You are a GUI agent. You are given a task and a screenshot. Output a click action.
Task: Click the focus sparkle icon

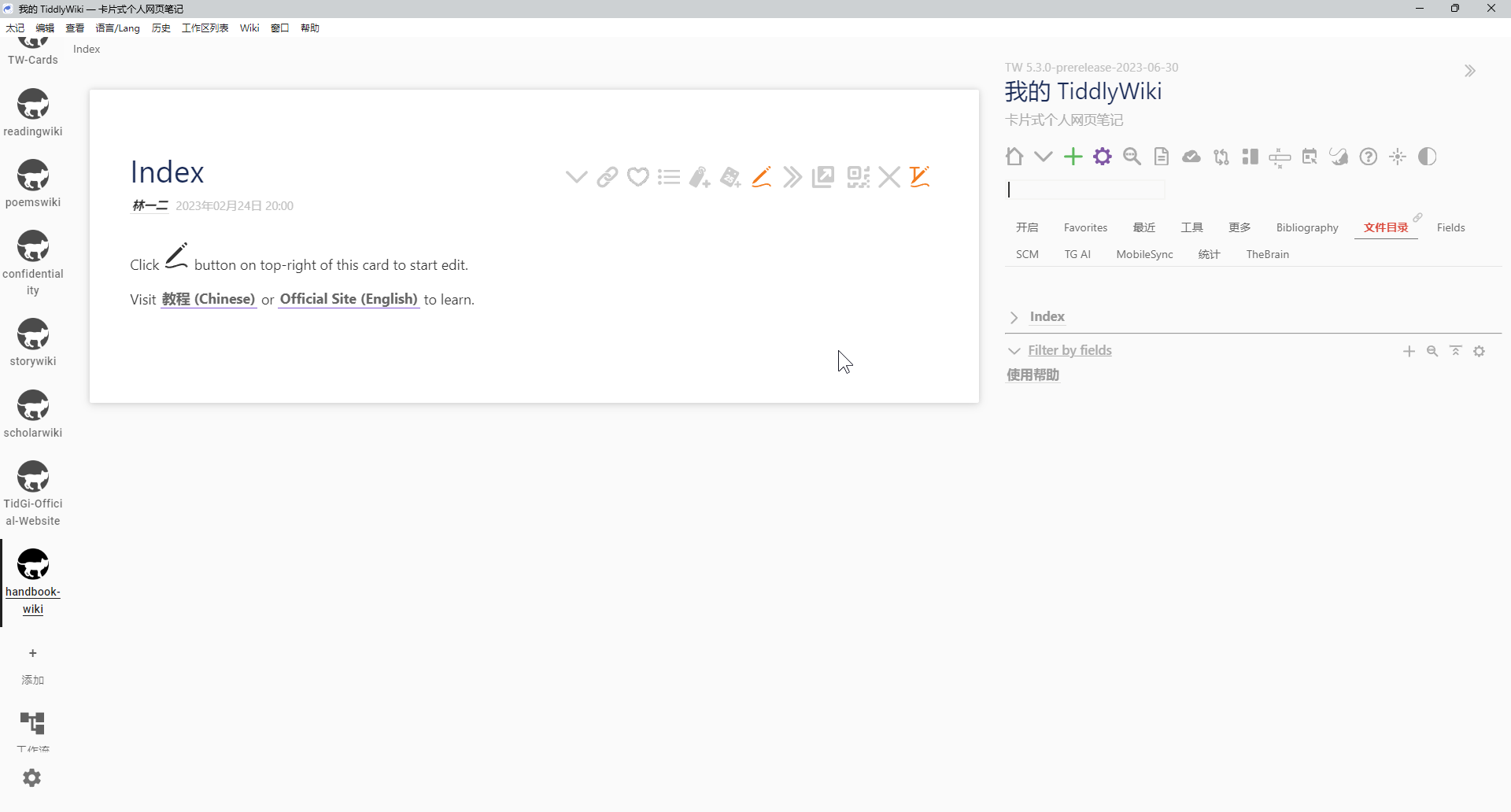tap(1398, 157)
